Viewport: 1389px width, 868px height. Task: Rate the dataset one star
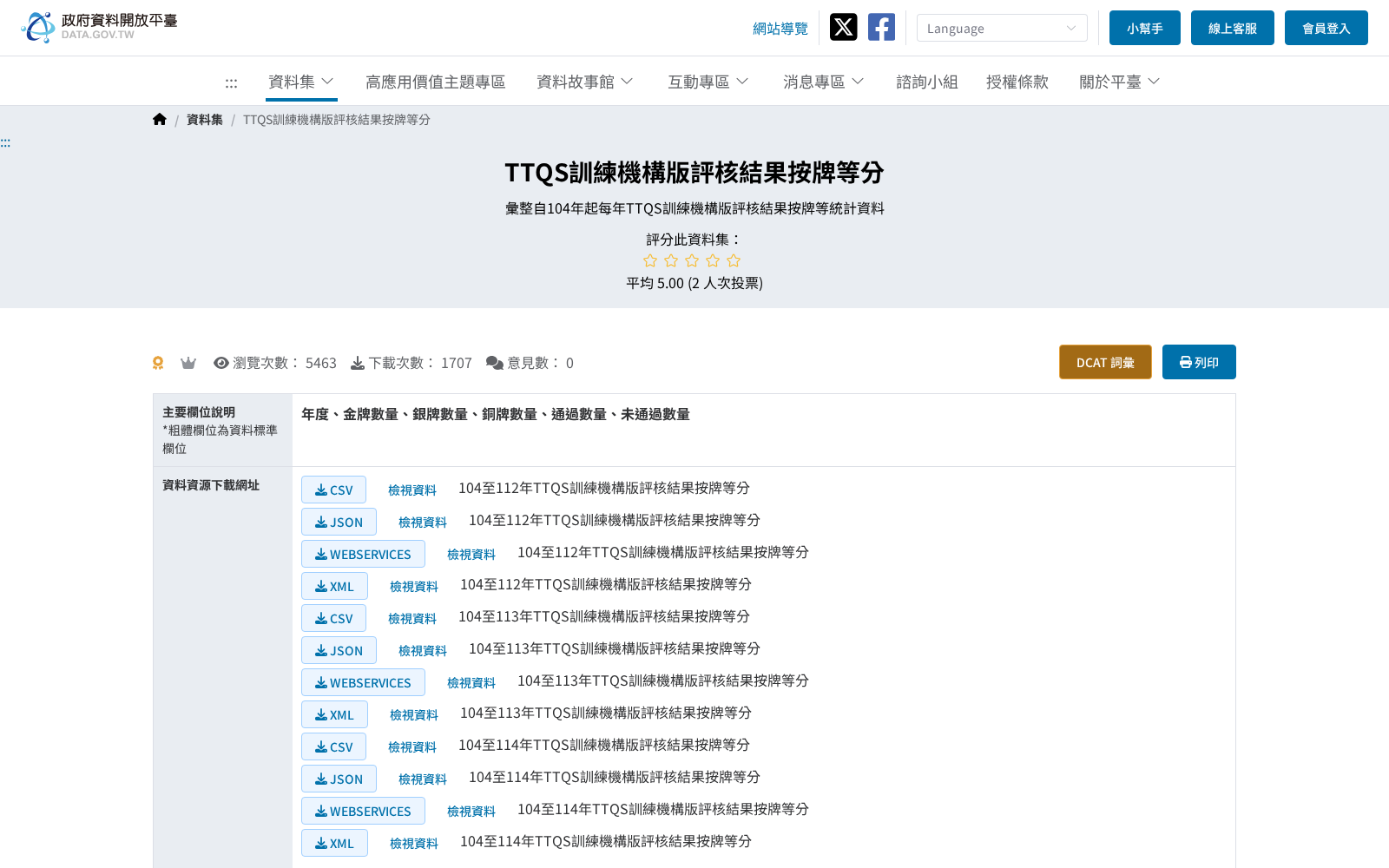(650, 260)
